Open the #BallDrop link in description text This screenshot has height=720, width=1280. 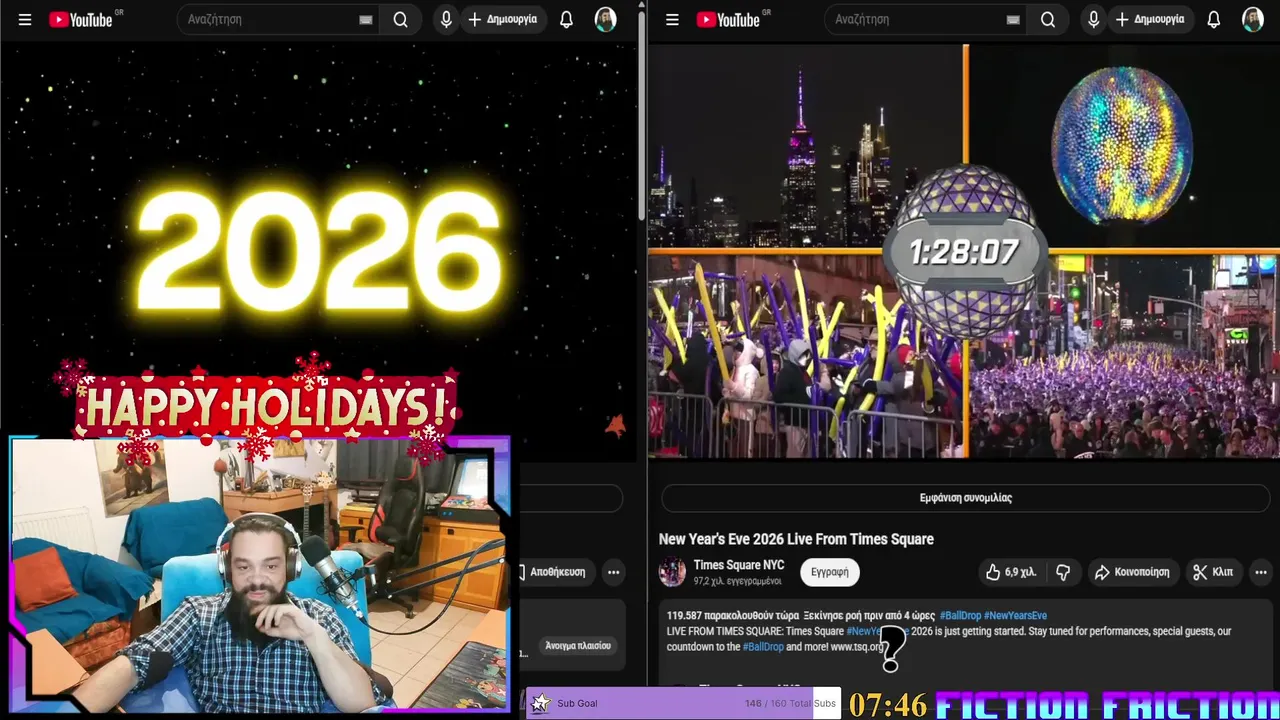pos(763,647)
